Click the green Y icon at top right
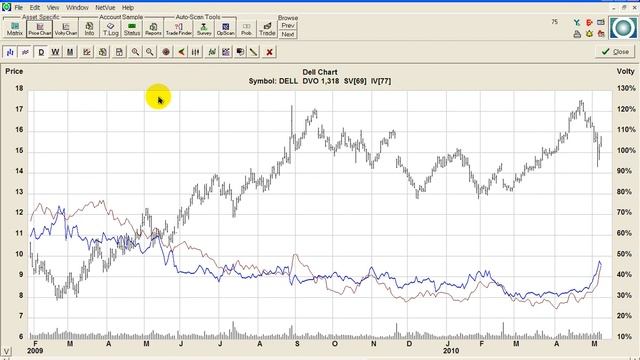 (577, 23)
